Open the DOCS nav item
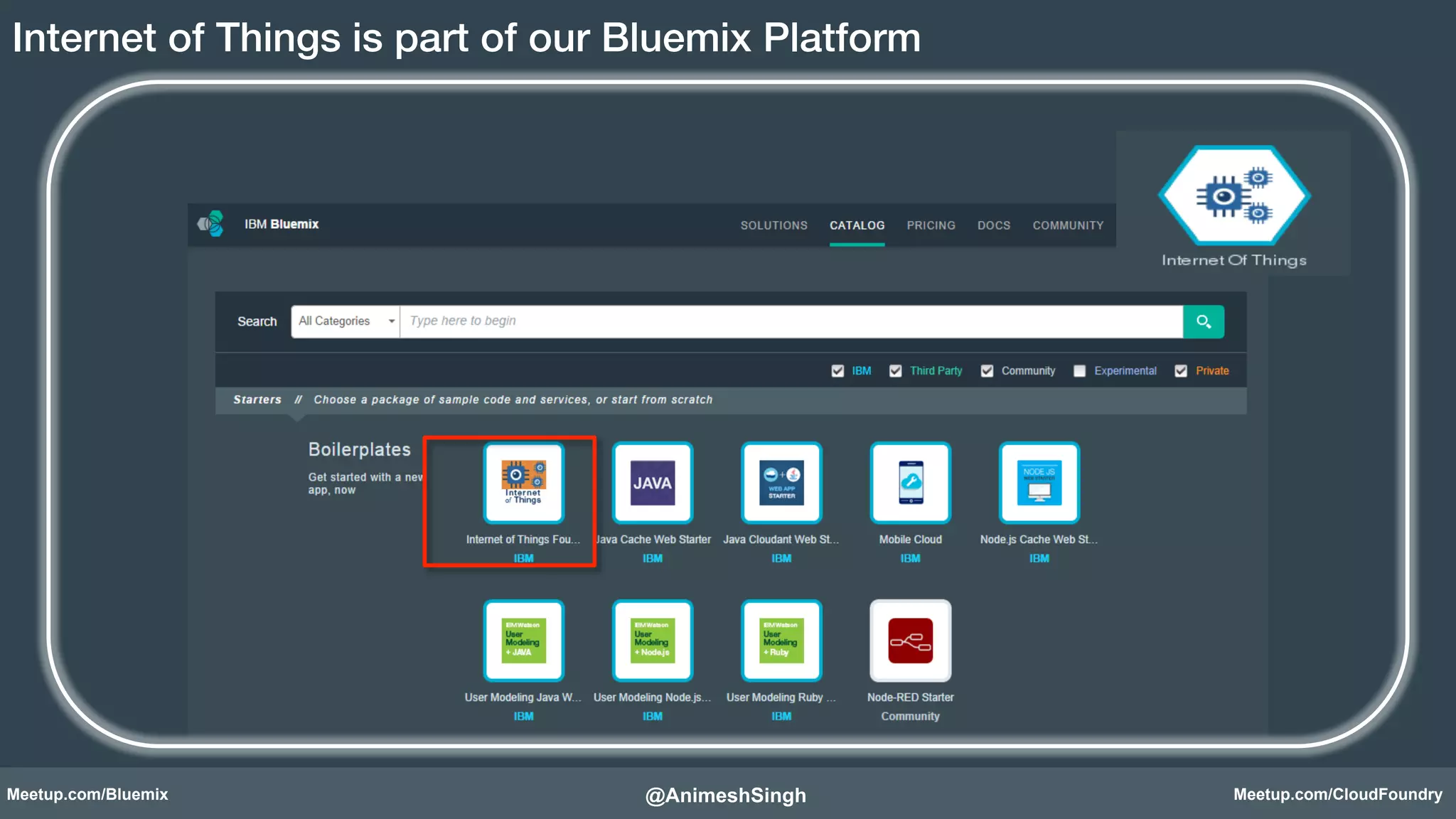This screenshot has width=1456, height=819. [994, 225]
